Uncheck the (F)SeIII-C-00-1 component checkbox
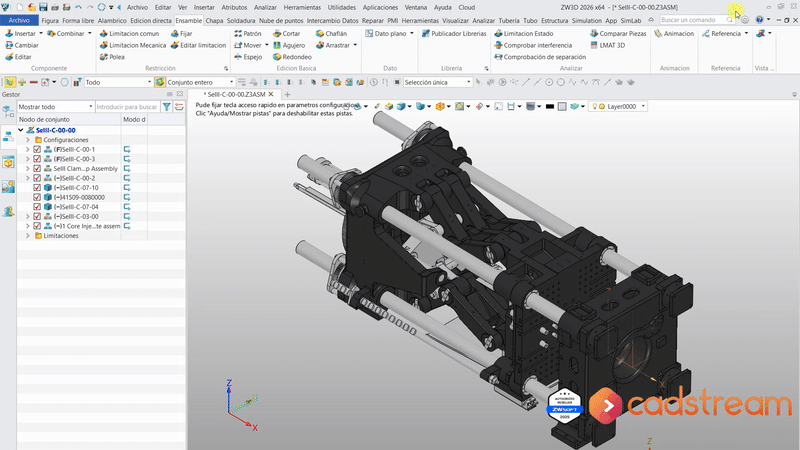 37,149
